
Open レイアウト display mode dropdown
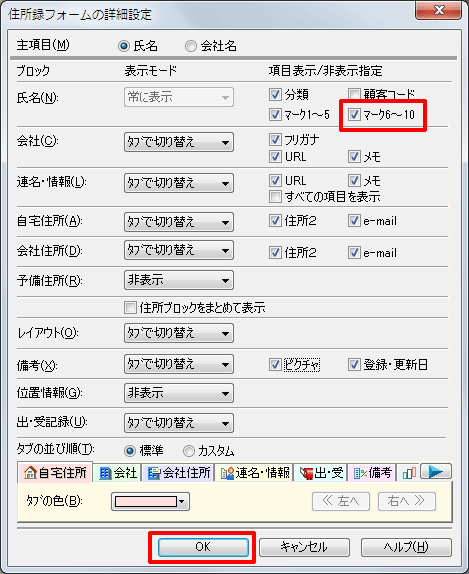tap(179, 333)
